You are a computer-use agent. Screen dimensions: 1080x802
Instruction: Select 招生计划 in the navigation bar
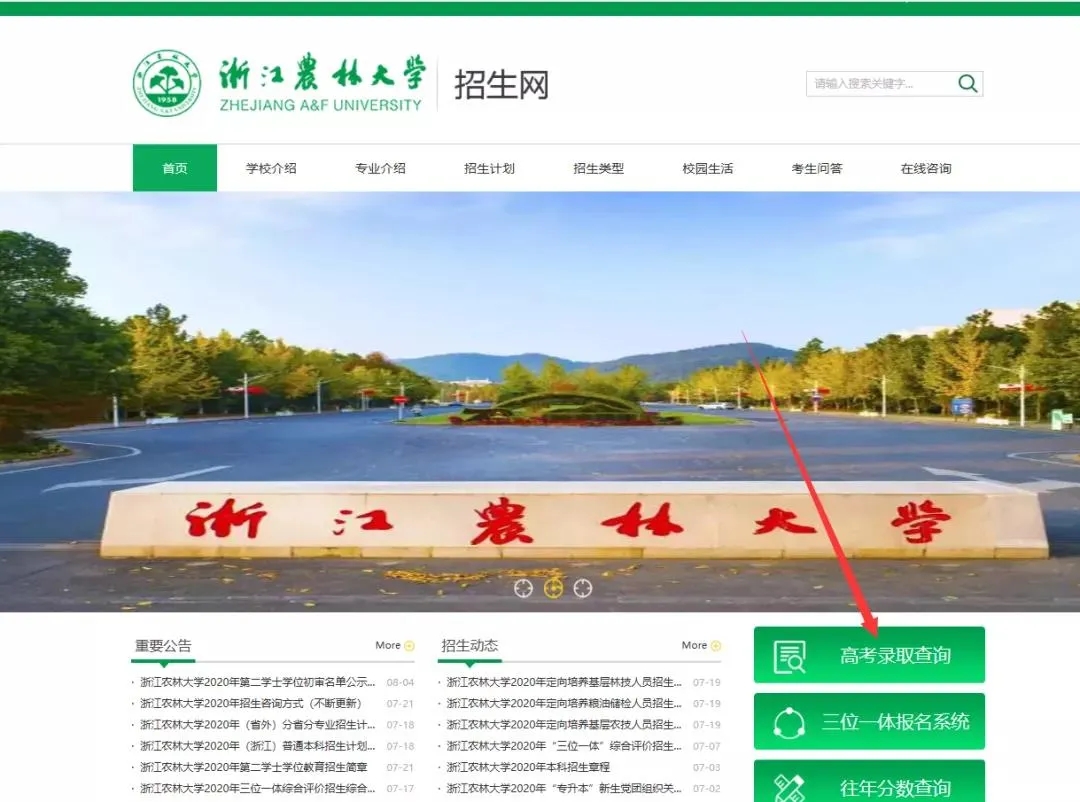point(489,168)
